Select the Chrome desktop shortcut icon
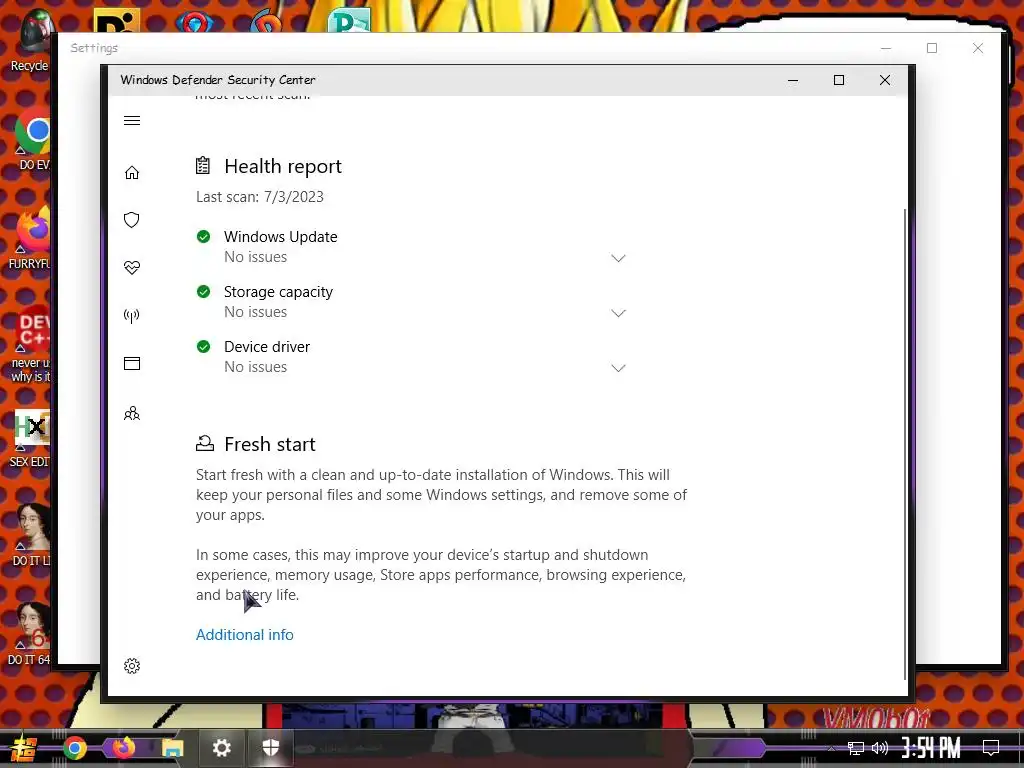 33,140
